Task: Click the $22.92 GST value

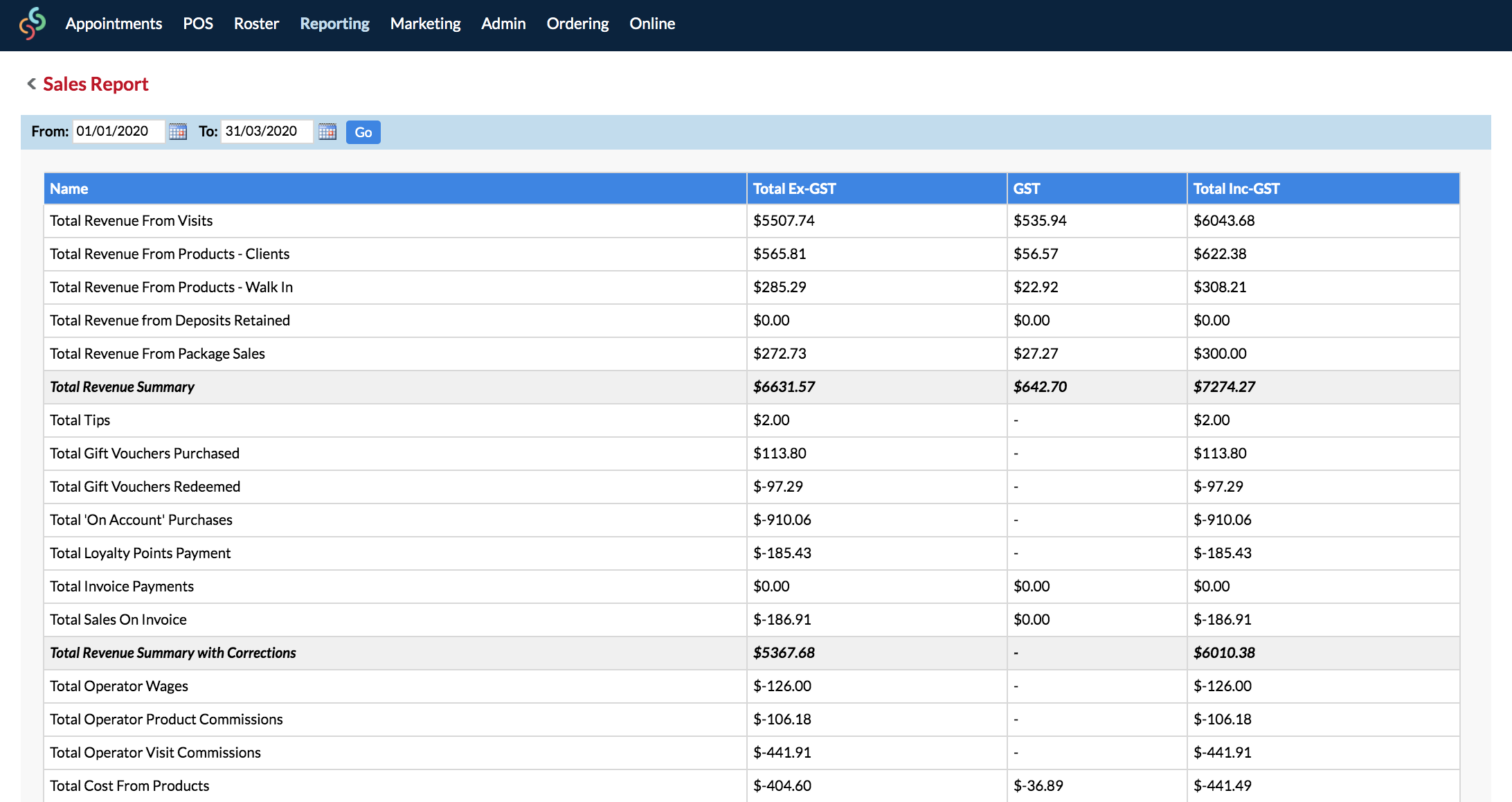Action: tap(1036, 287)
